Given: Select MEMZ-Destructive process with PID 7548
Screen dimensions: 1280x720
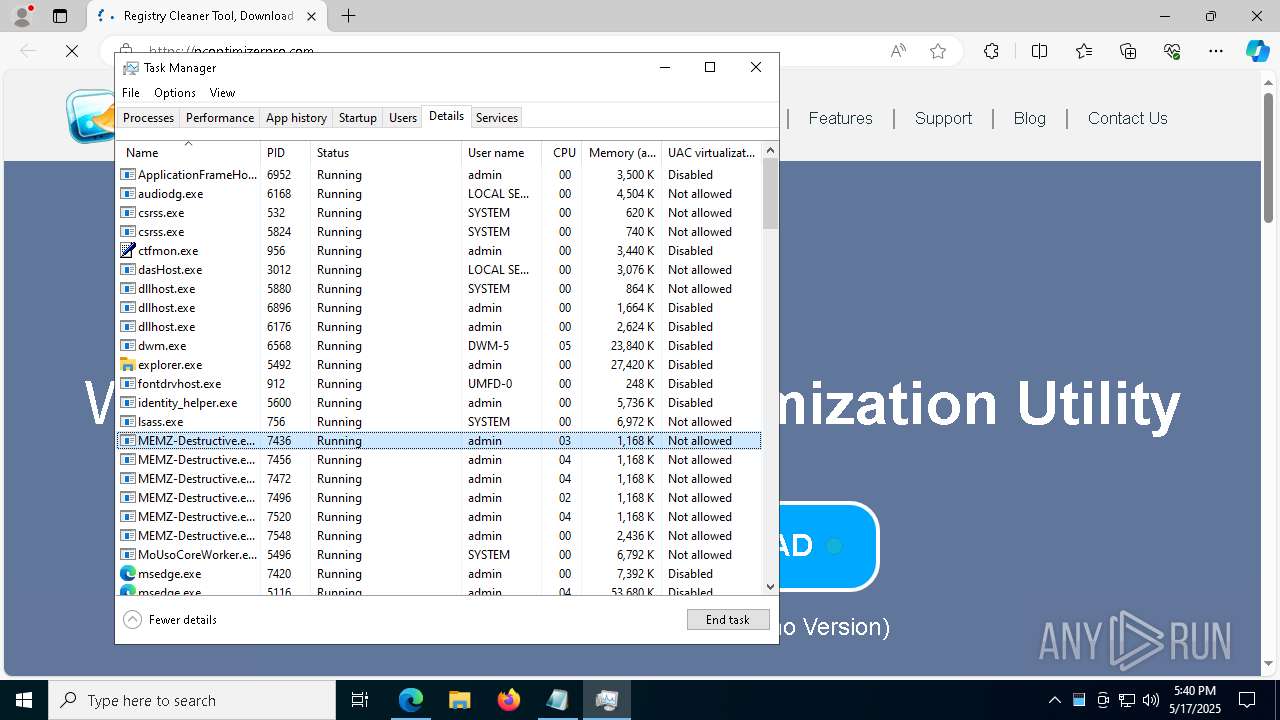Looking at the screenshot, I should tap(439, 536).
